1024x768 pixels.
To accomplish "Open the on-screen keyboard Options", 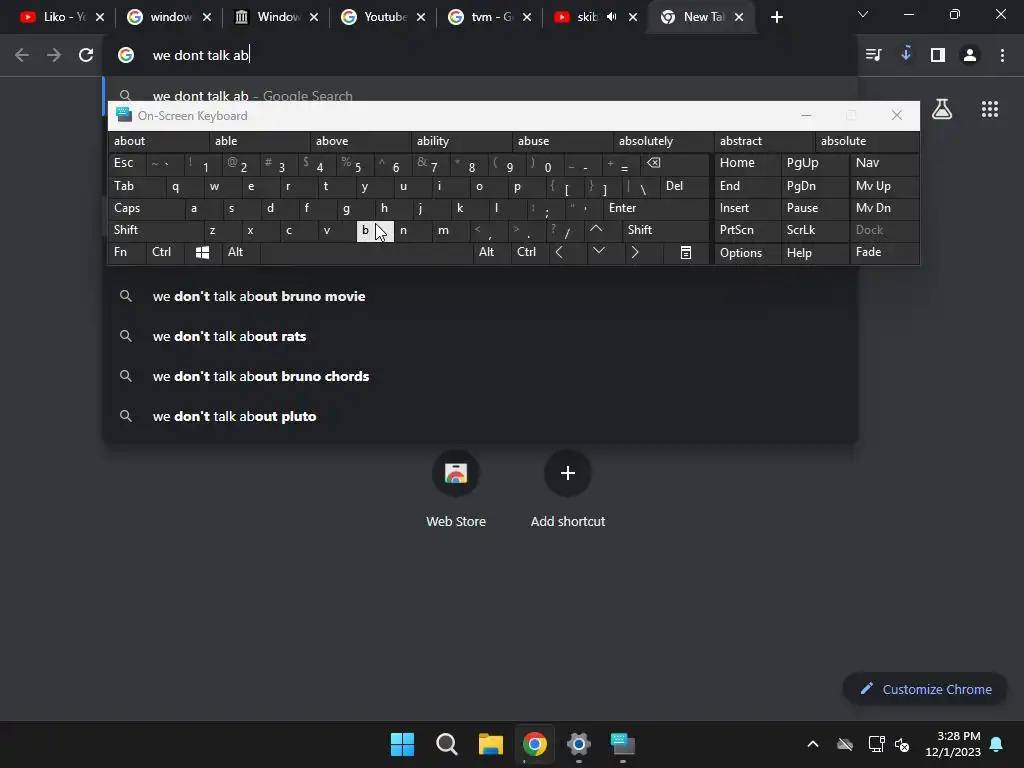I will point(747,252).
